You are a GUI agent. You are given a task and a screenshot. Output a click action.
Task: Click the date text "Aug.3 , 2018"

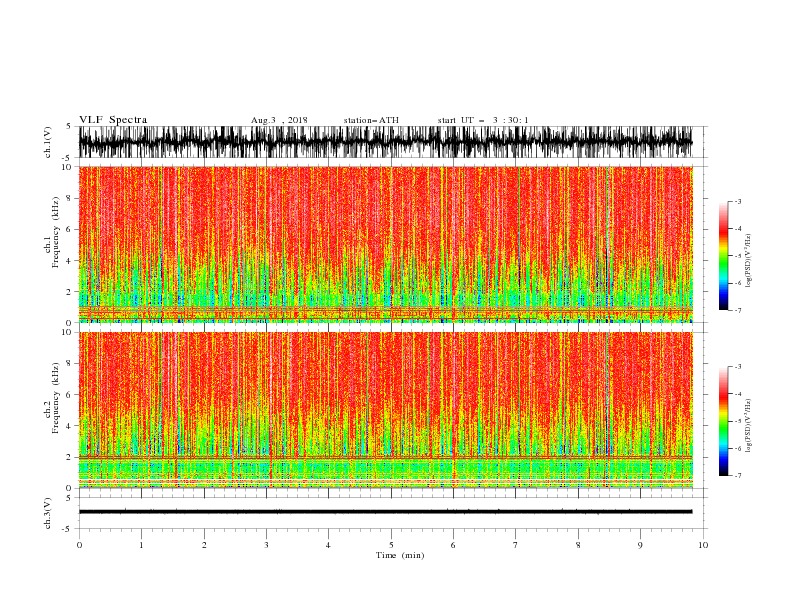279,120
